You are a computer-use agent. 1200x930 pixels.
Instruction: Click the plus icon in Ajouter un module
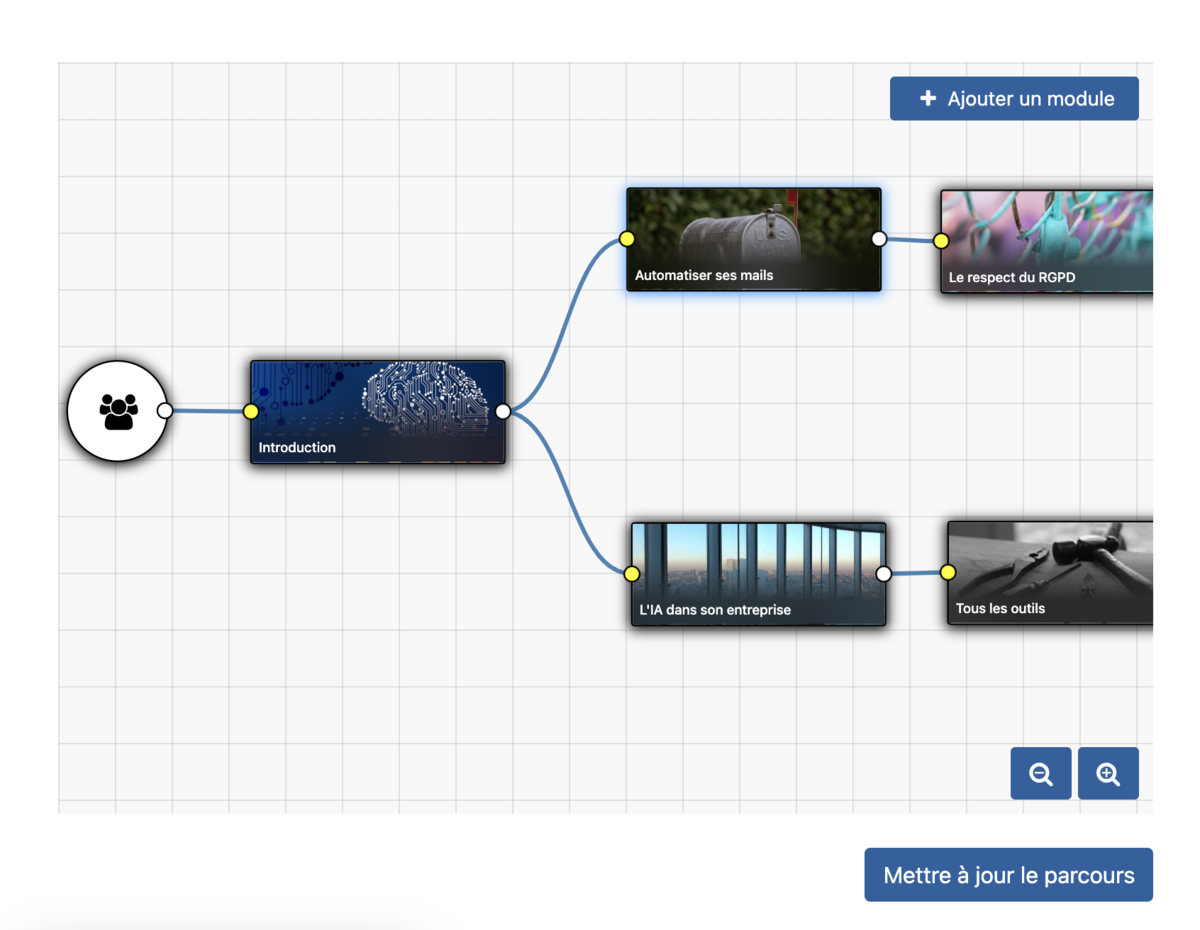[x=928, y=98]
